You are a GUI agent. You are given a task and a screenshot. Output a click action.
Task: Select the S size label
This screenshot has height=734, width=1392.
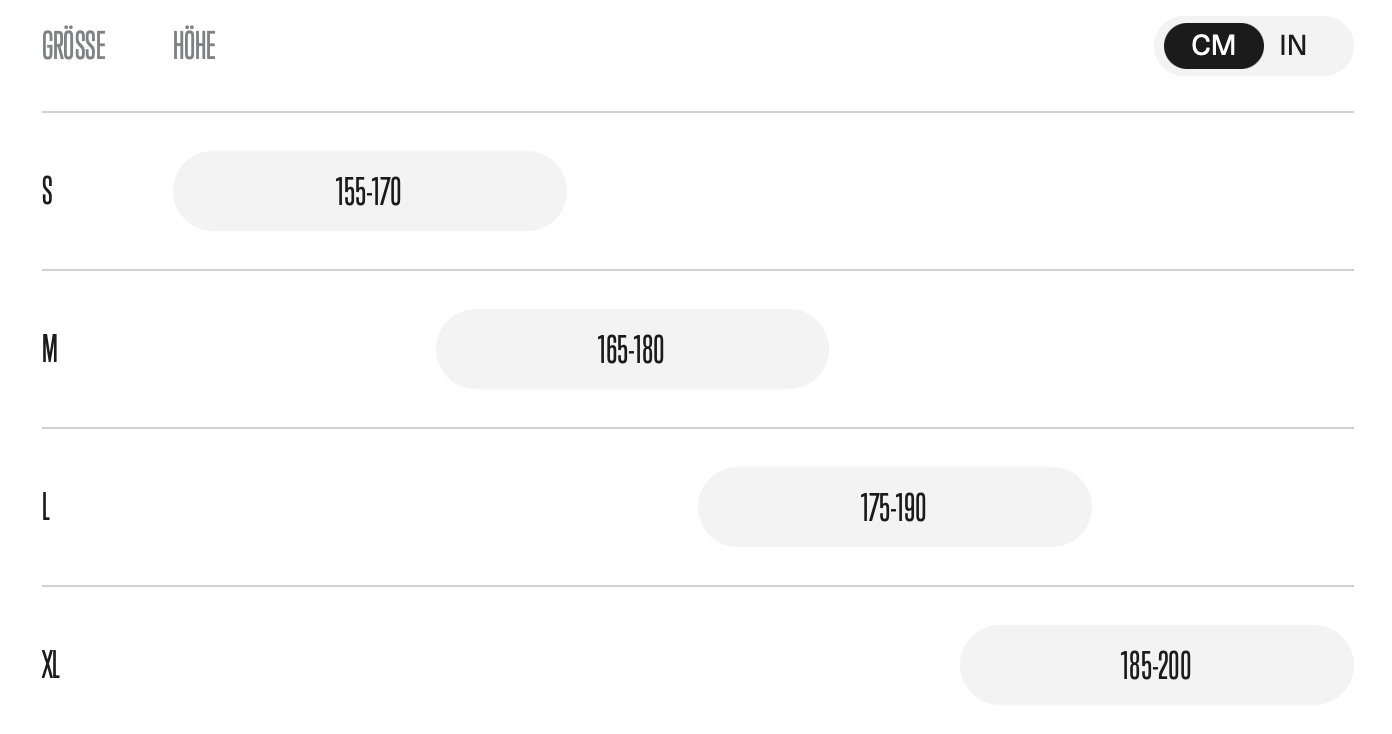(x=47, y=191)
